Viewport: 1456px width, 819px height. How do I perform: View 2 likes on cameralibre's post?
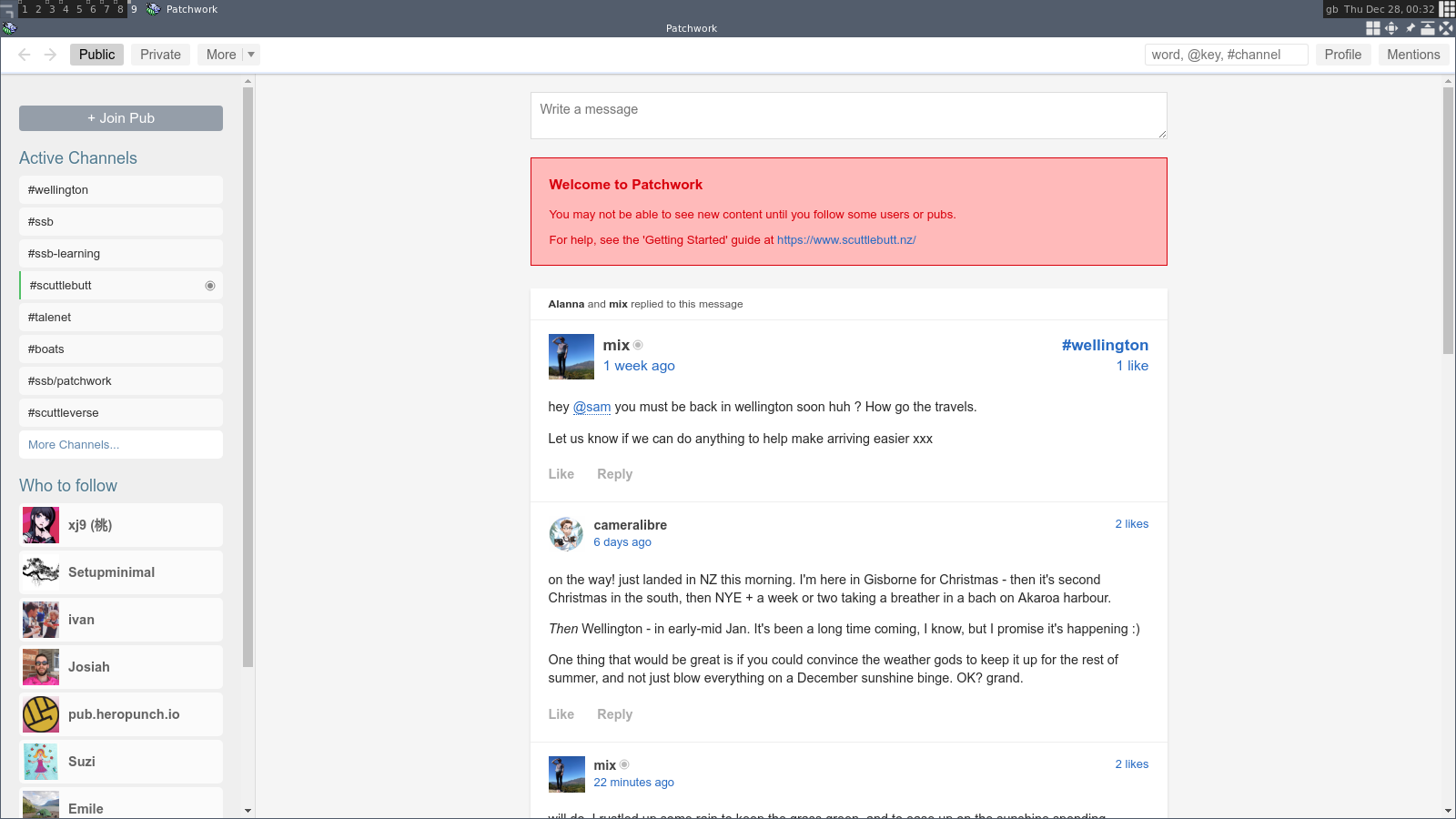tap(1132, 524)
